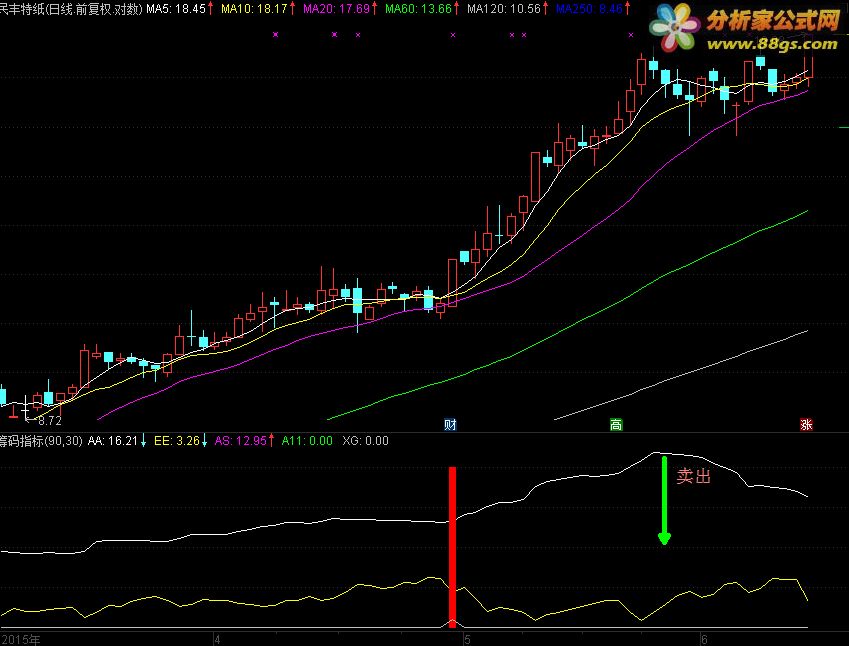Click the tall red signal bar in the indicator panel
This screenshot has width=849, height=646.
pyautogui.click(x=453, y=547)
